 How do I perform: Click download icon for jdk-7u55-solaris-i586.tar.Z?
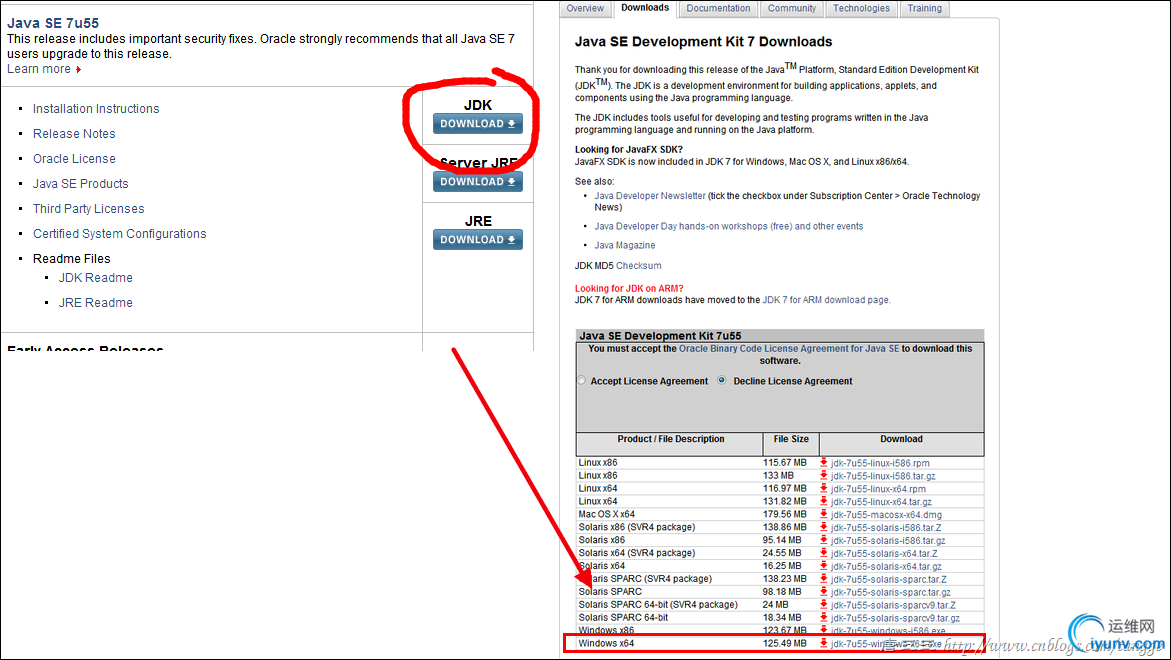(824, 527)
